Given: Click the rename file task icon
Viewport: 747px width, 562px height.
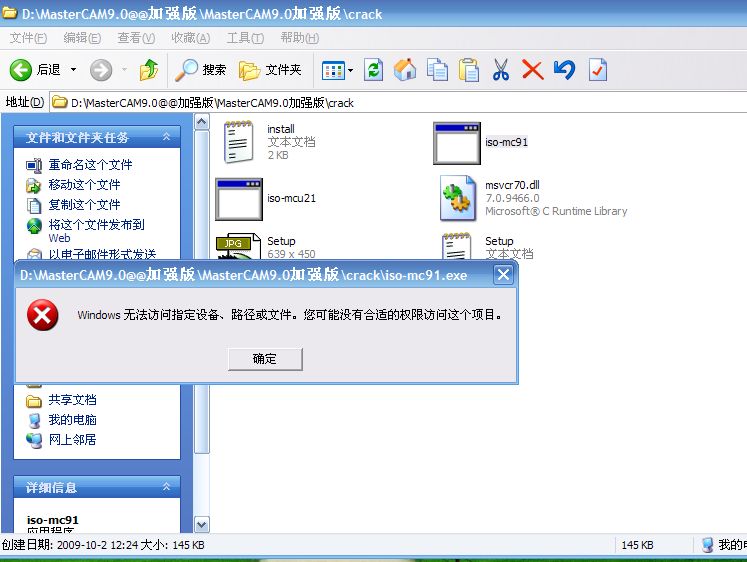Looking at the screenshot, I should tap(34, 165).
